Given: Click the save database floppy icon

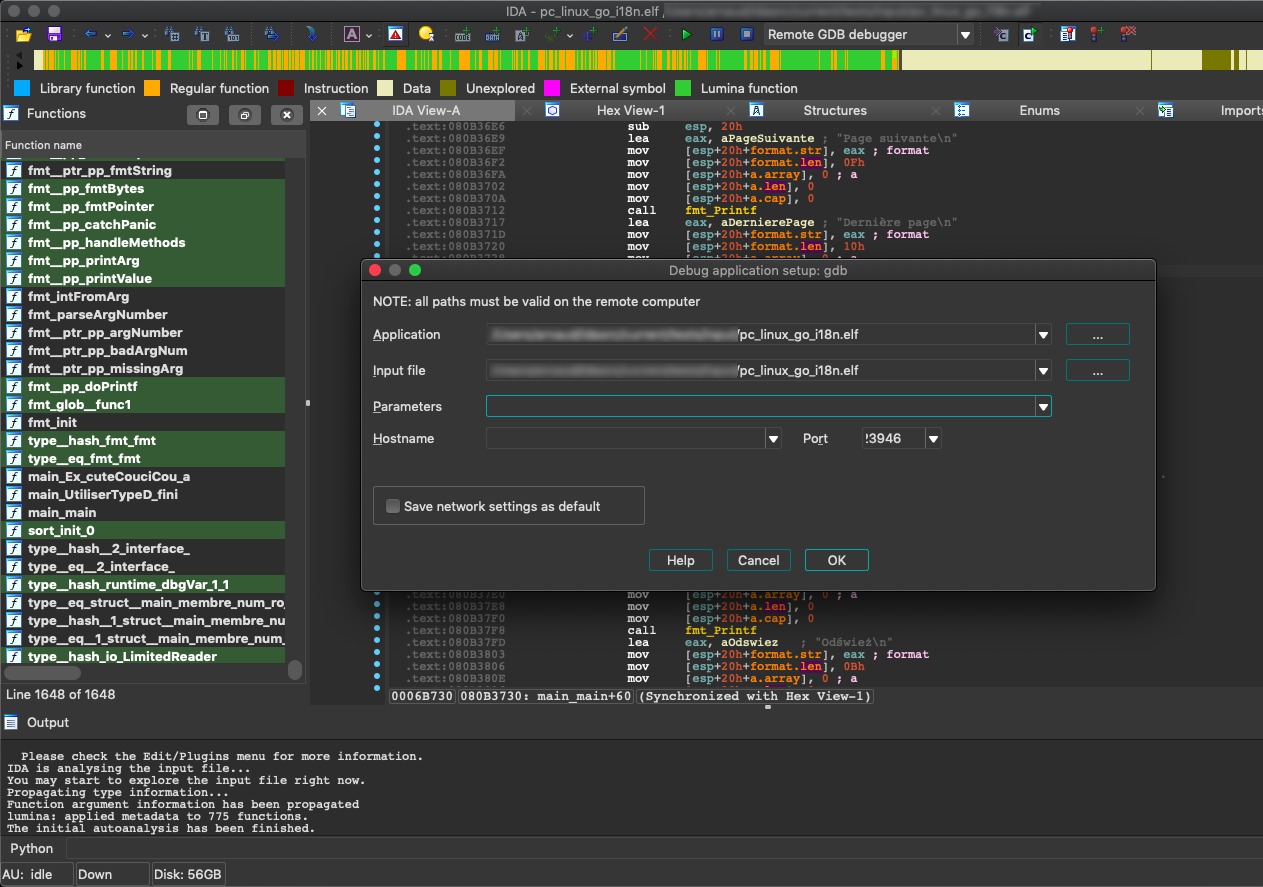Looking at the screenshot, I should pyautogui.click(x=54, y=34).
